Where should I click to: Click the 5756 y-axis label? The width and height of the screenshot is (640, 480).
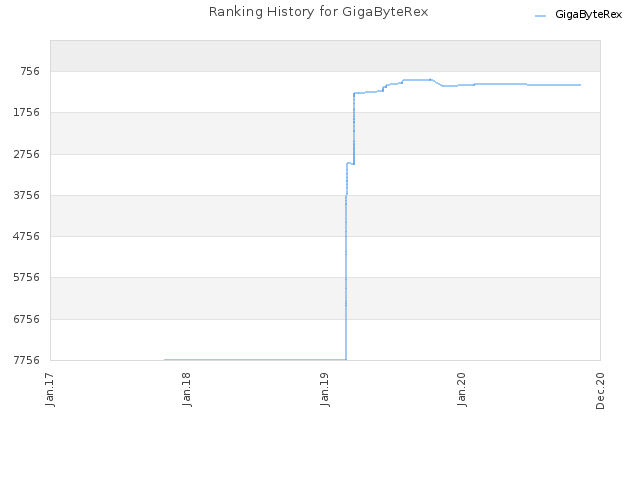[27, 278]
